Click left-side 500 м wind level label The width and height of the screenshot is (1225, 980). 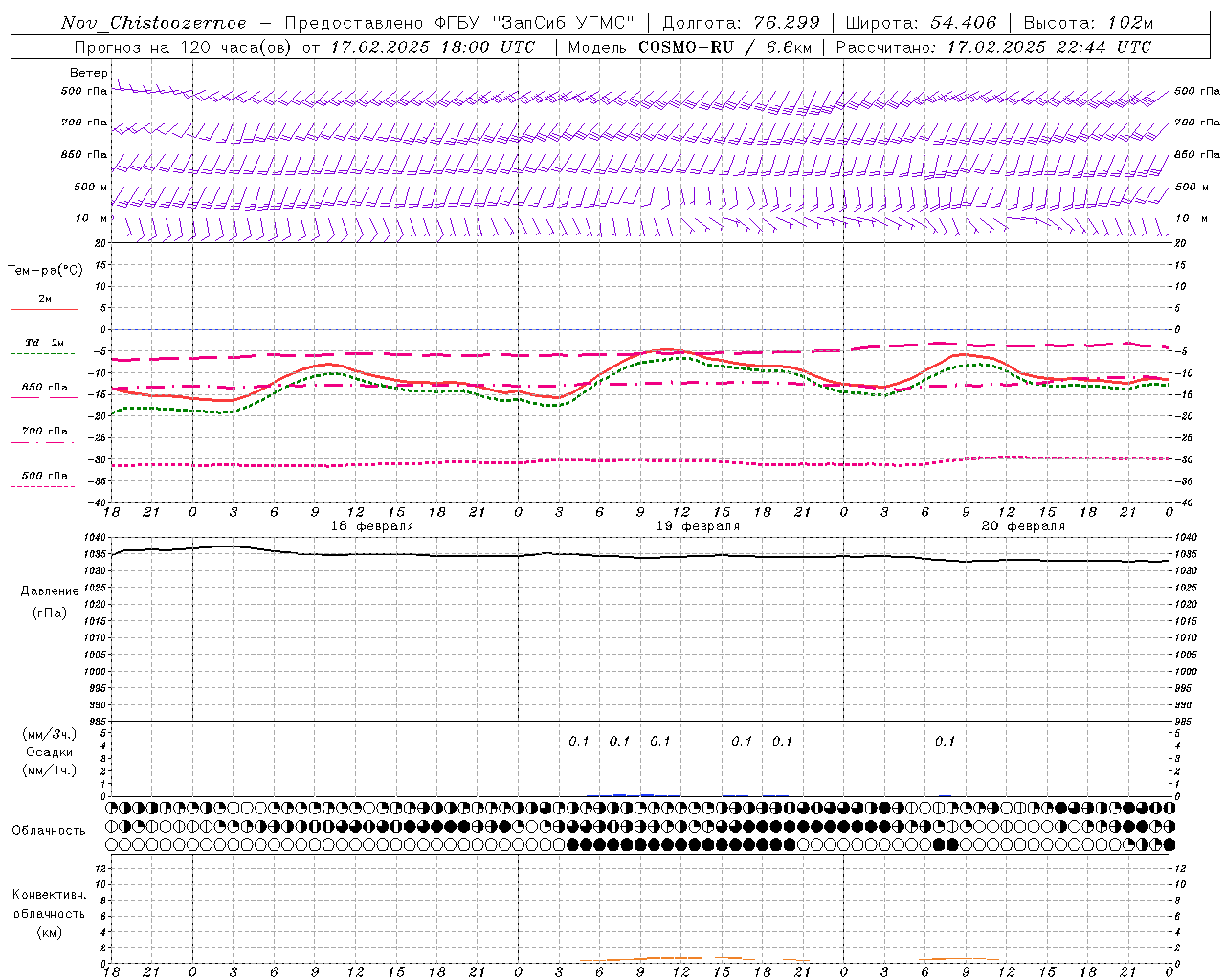[x=91, y=187]
